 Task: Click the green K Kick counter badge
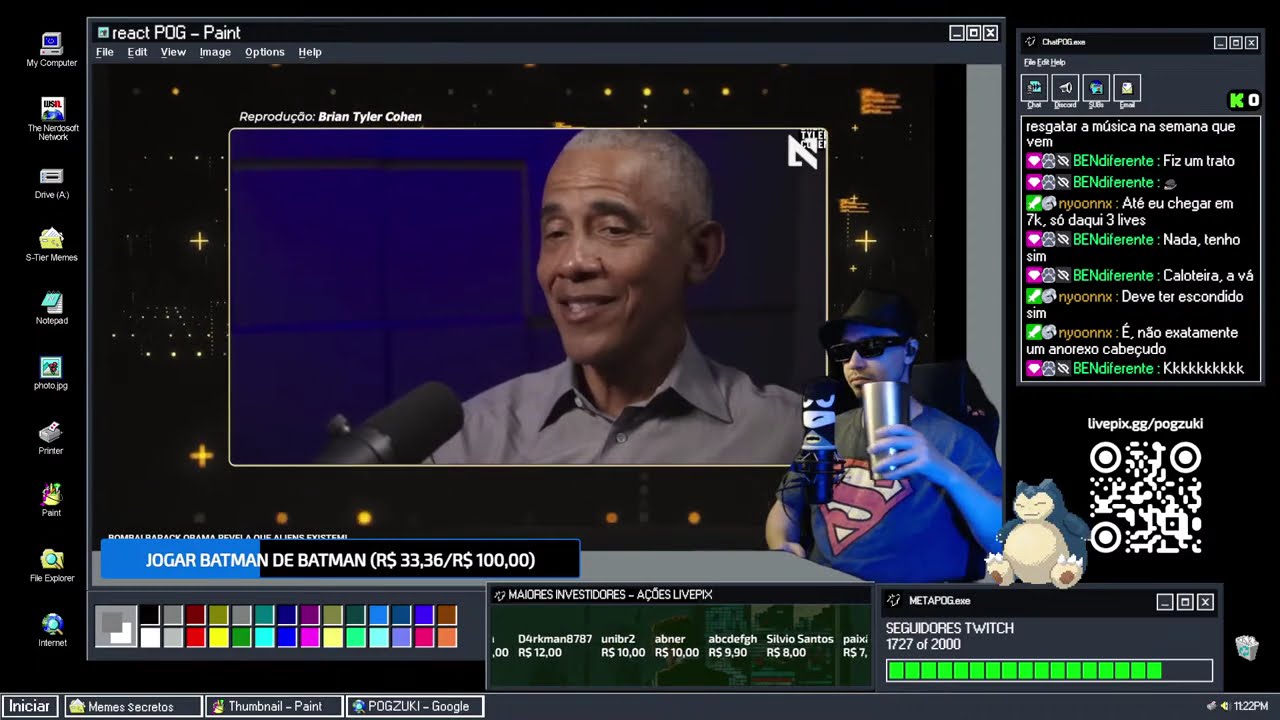click(x=1244, y=100)
